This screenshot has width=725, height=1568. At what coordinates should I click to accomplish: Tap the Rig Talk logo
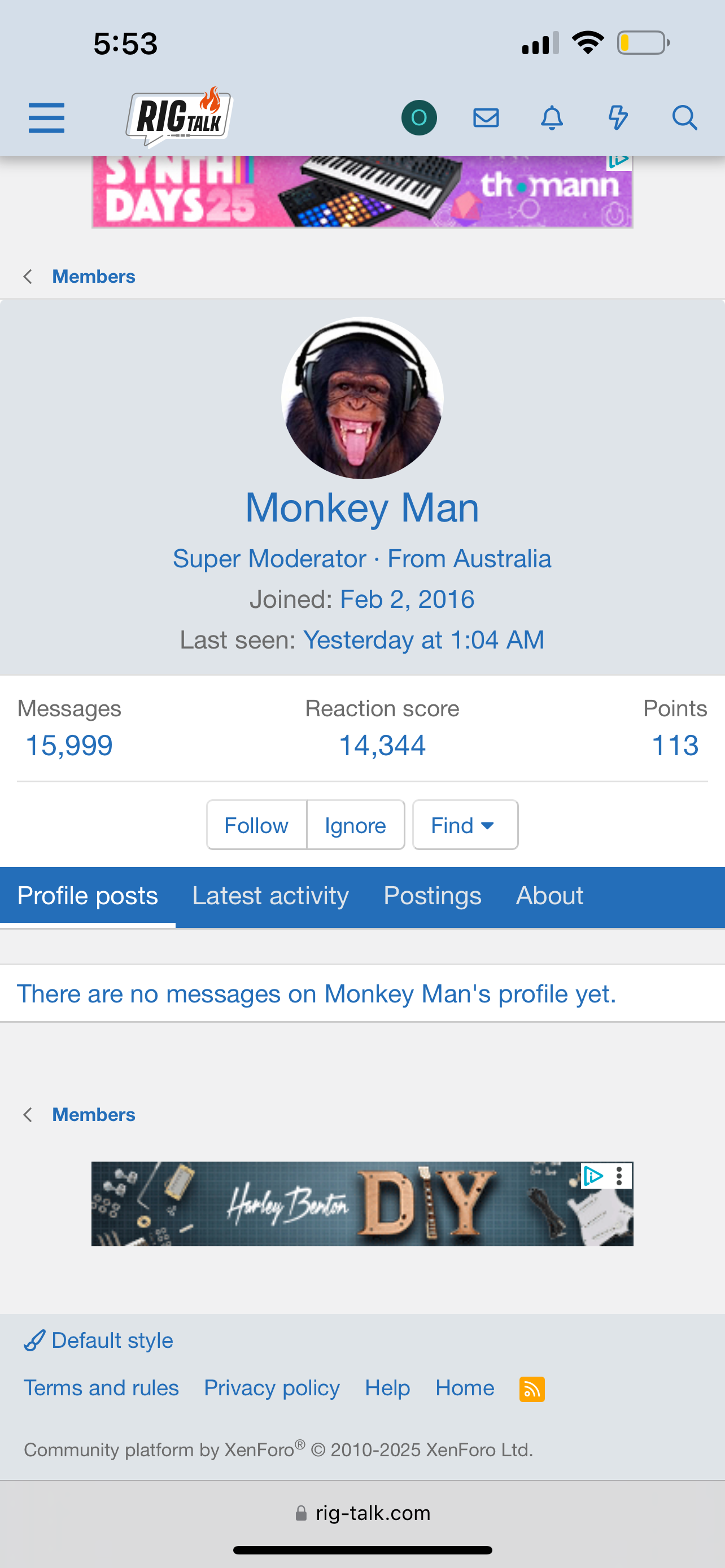(x=179, y=117)
